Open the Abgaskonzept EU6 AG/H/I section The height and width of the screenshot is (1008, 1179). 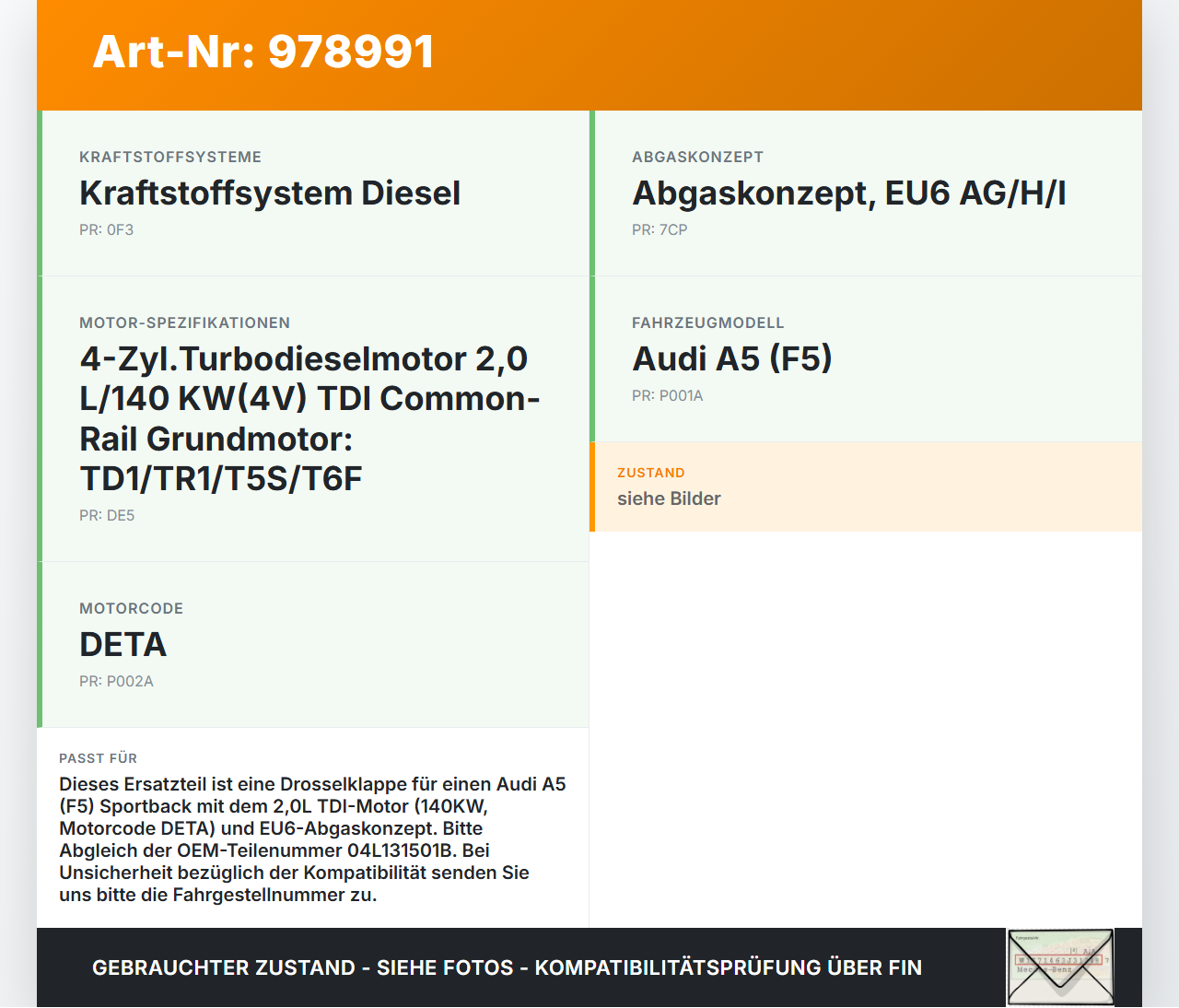[x=848, y=193]
